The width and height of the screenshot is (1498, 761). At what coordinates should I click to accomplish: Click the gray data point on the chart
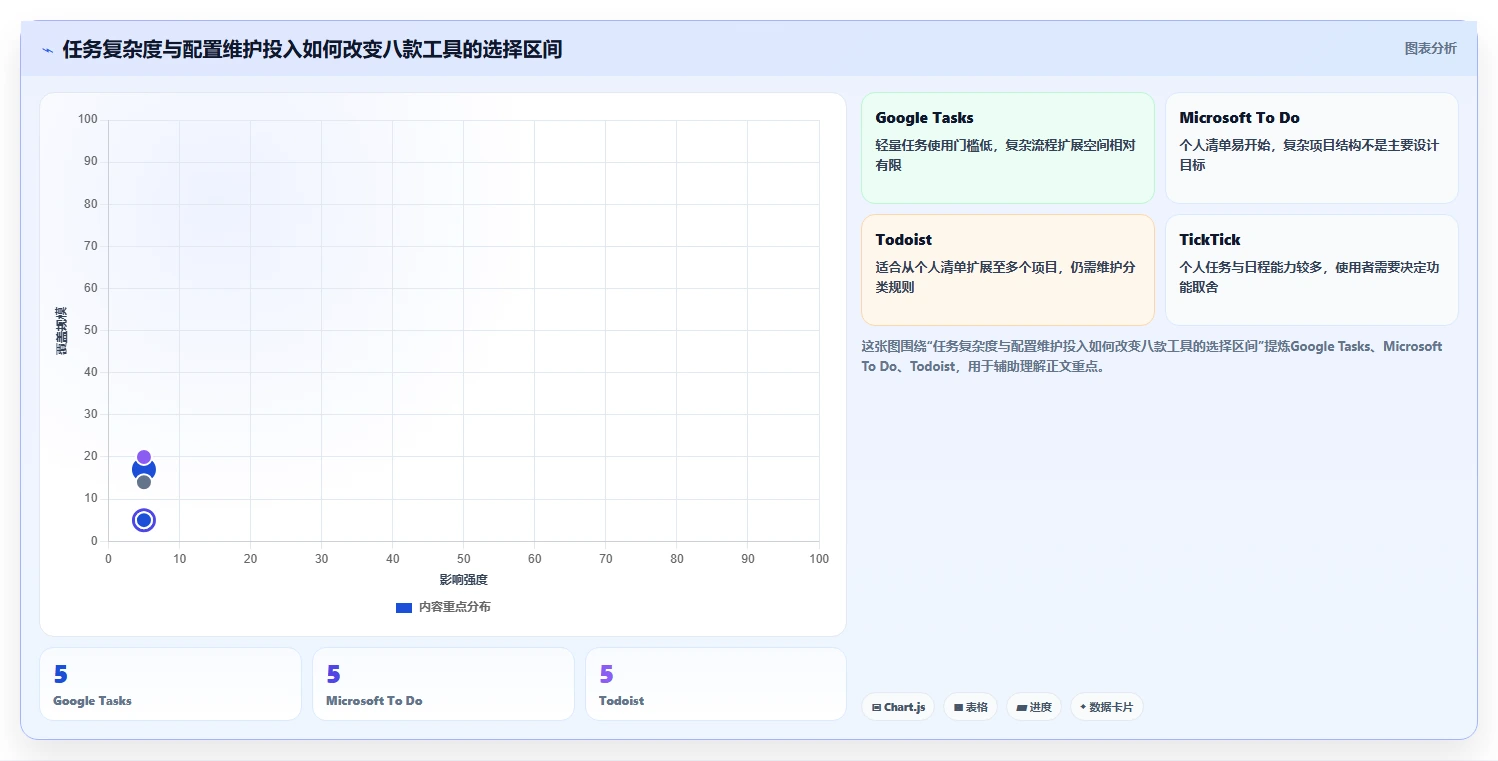click(x=144, y=482)
